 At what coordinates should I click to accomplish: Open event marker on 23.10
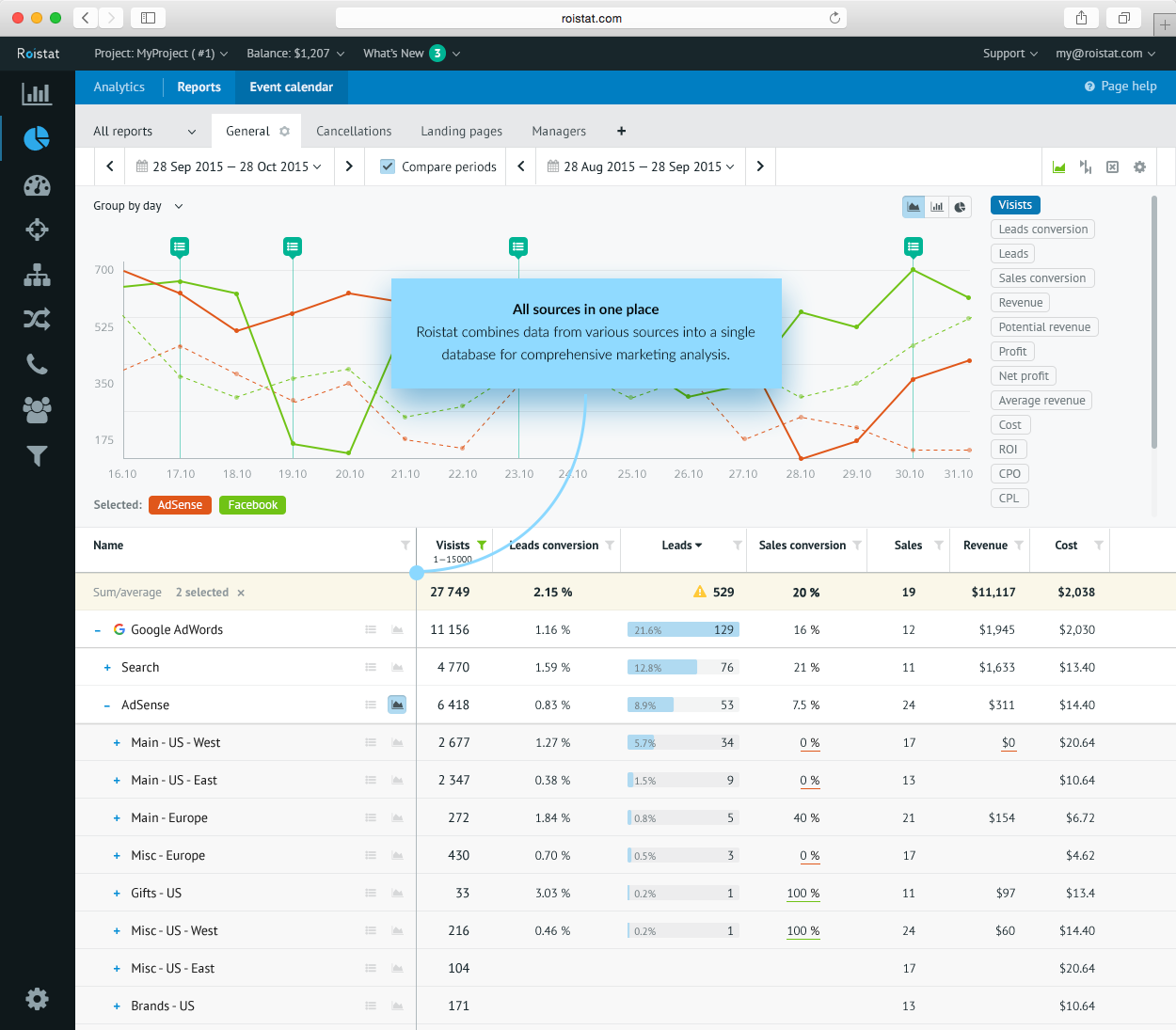point(518,246)
